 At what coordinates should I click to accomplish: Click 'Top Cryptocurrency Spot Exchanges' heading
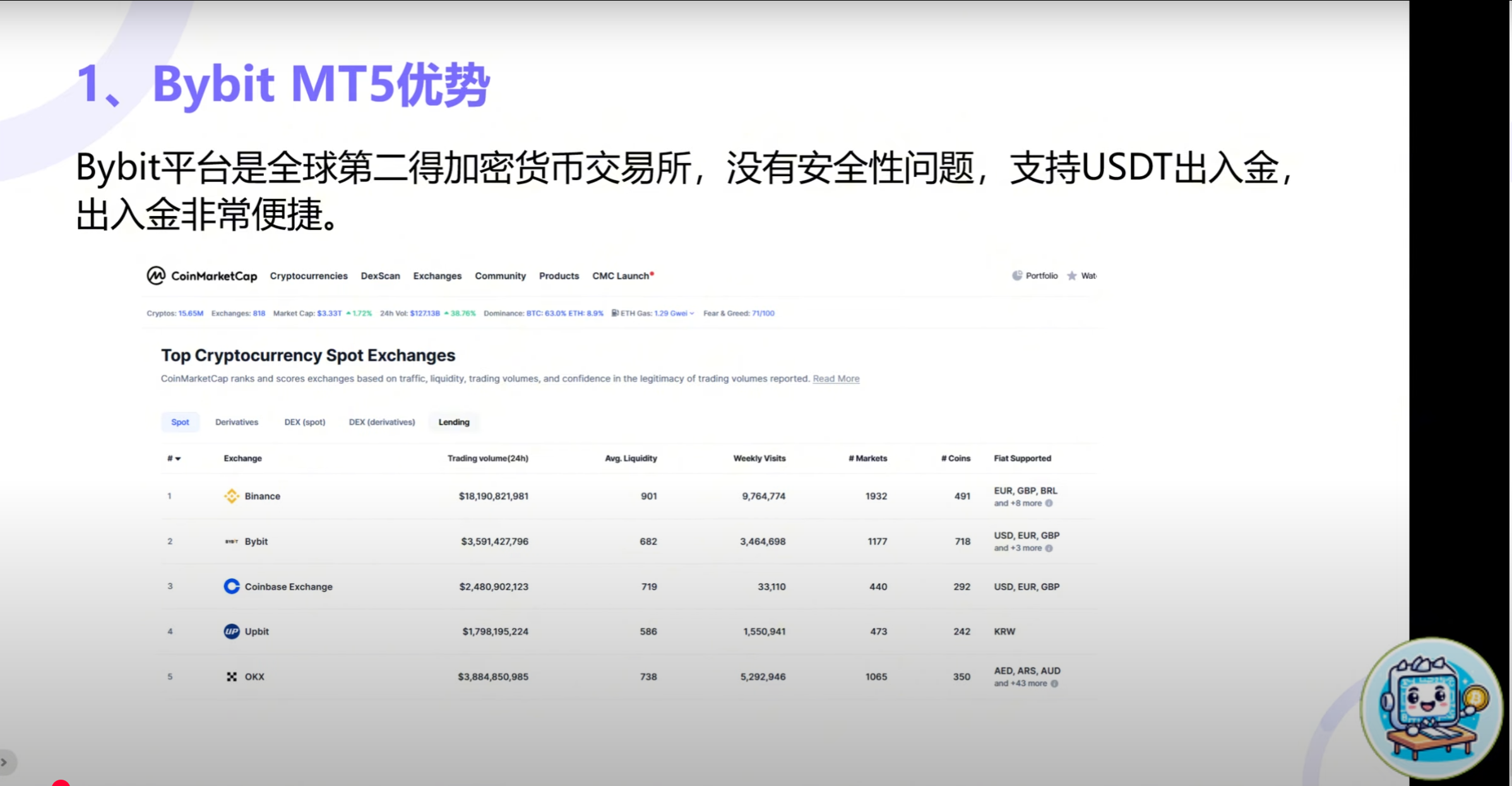click(x=308, y=355)
